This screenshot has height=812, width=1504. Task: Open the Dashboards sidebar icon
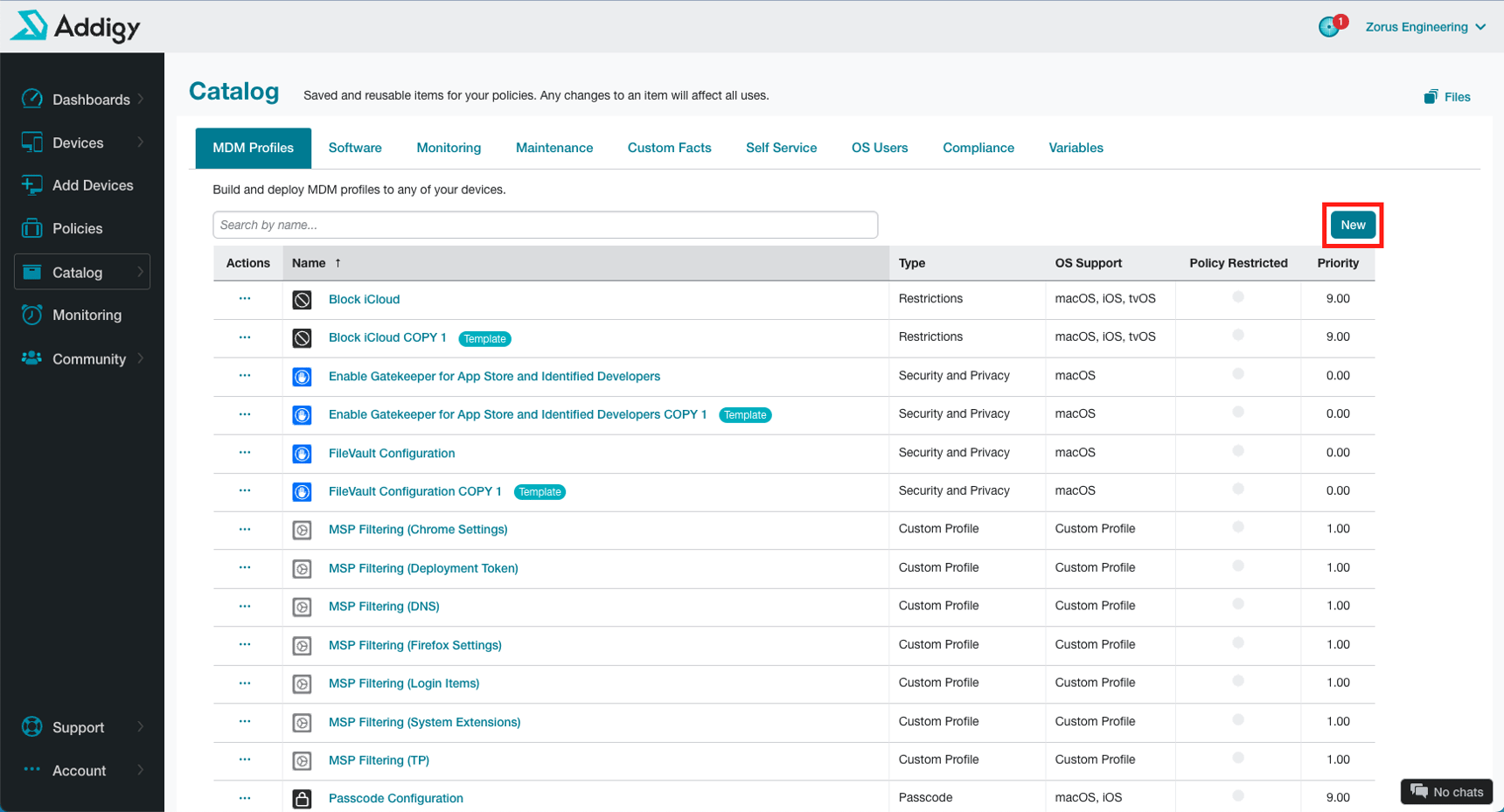pyautogui.click(x=31, y=99)
